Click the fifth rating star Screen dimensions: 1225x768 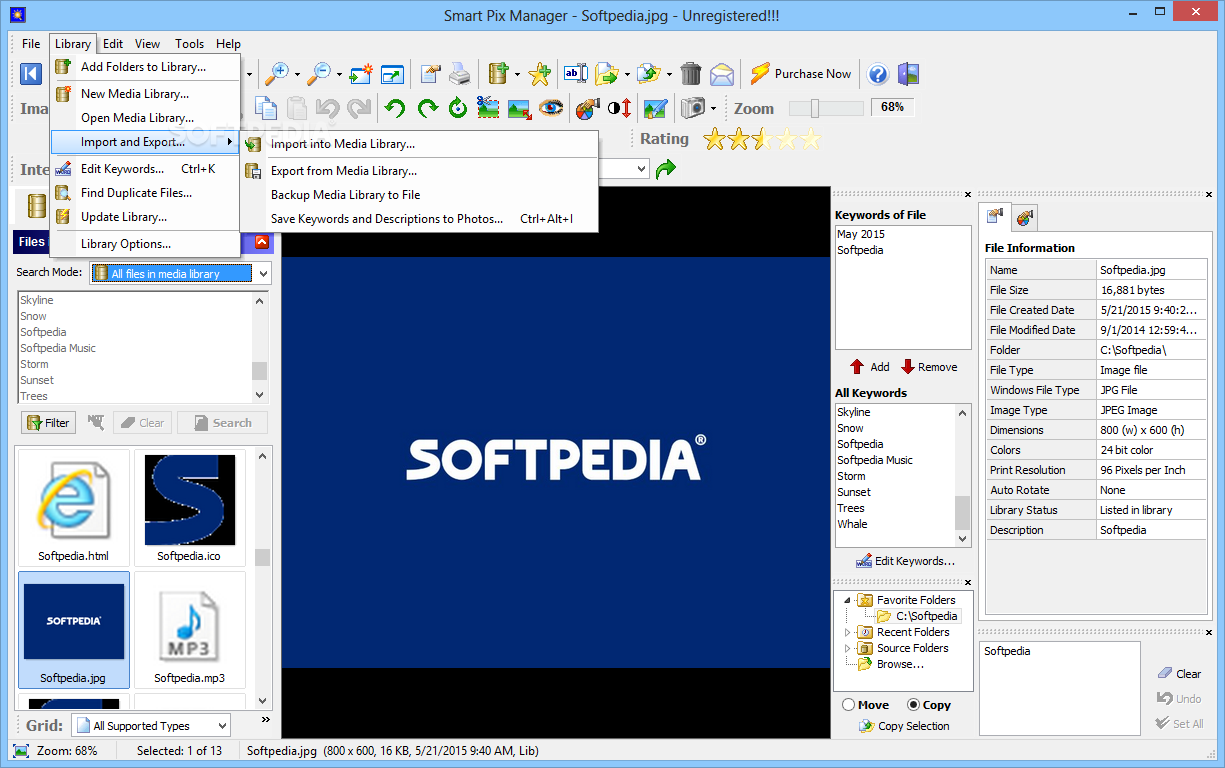tap(810, 139)
